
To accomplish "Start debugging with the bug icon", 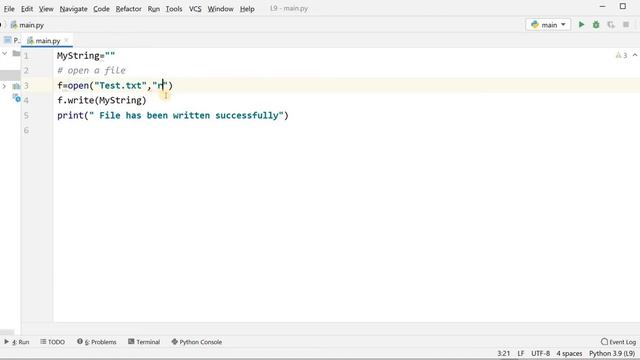I will [x=596, y=25].
